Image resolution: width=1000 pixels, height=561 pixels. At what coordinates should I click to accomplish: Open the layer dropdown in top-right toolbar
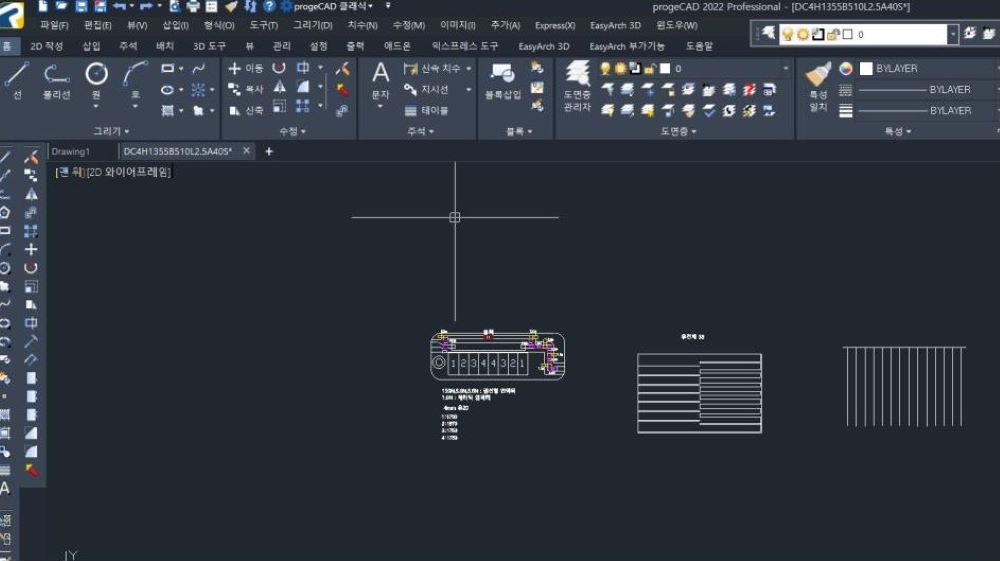pyautogui.click(x=953, y=34)
